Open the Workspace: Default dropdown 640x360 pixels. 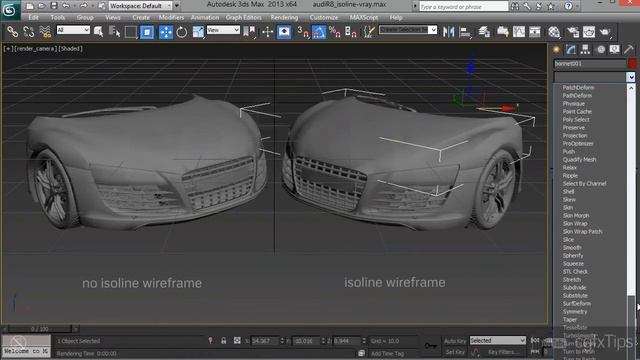pos(141,6)
